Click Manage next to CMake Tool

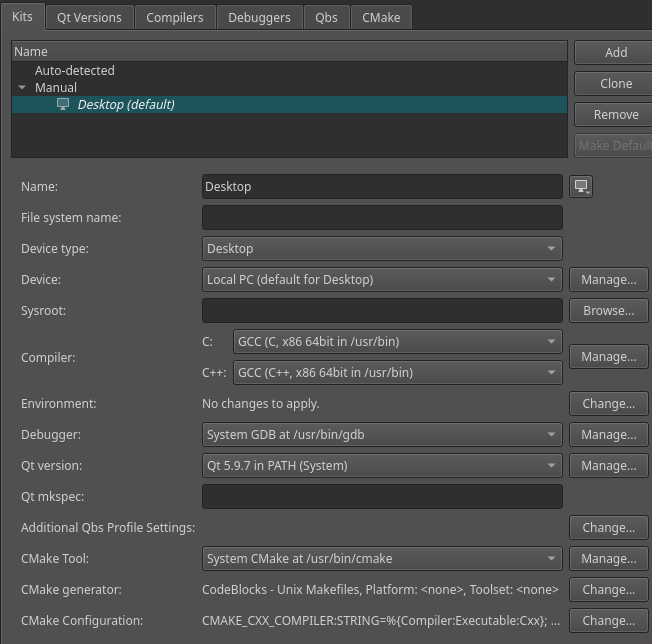click(x=608, y=558)
